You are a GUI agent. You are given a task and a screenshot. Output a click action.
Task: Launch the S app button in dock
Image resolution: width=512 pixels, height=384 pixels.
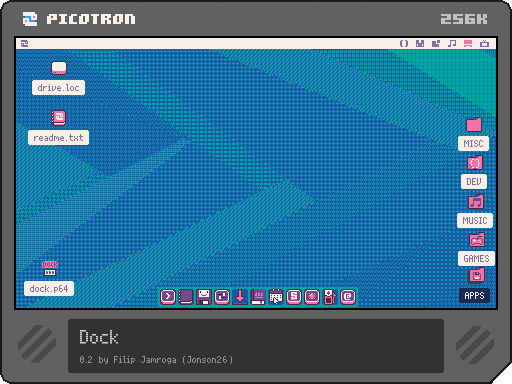pos(294,297)
